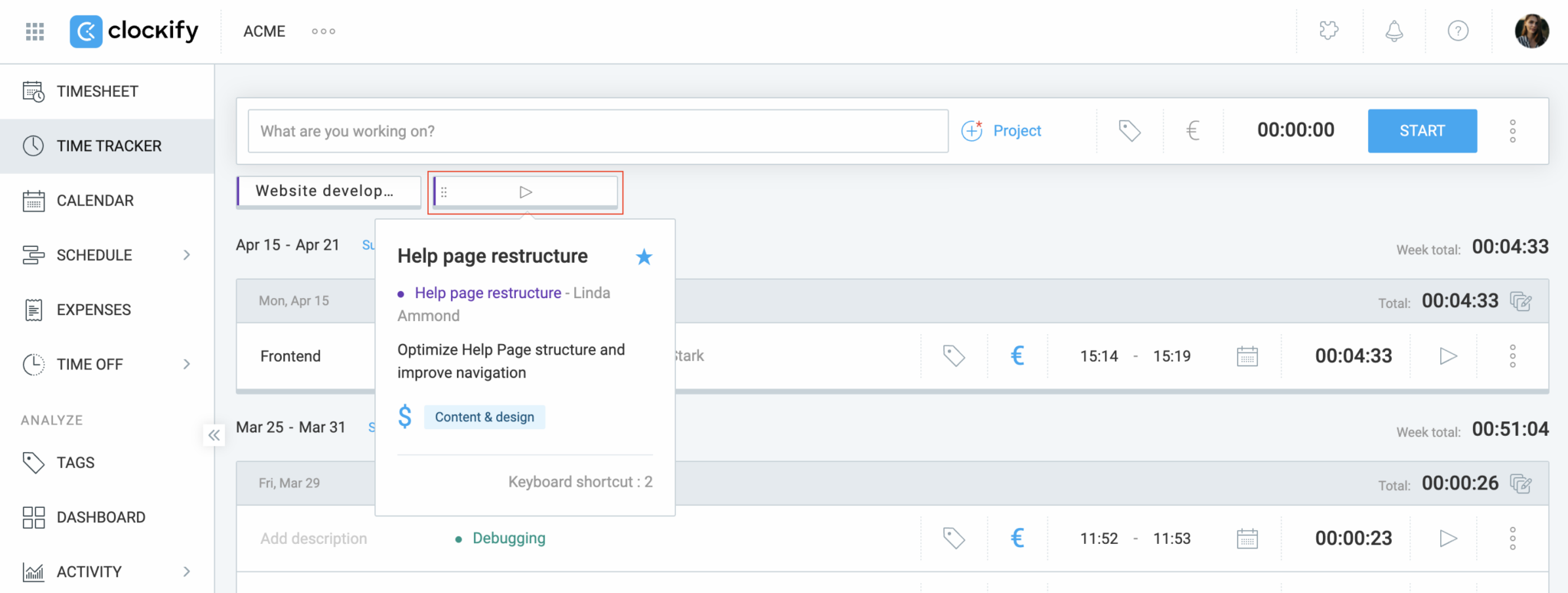Collapse the sidebar with double chevron
The width and height of the screenshot is (1568, 593).
(214, 435)
